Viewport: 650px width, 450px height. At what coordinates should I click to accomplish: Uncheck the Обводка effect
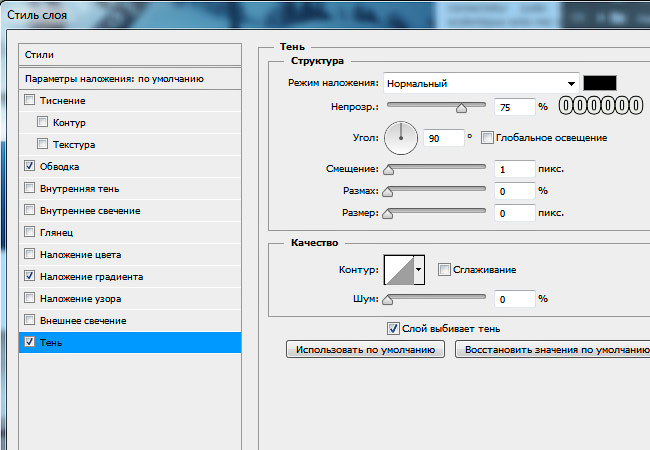[29, 166]
